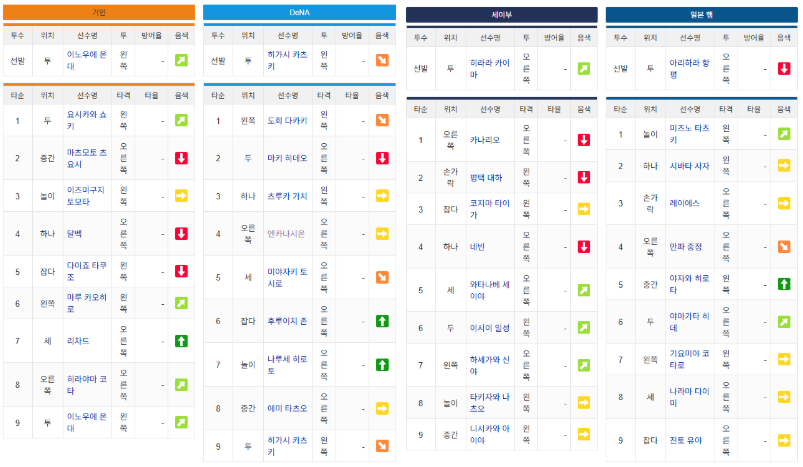The height and width of the screenshot is (467, 803).
Task: Click the yellow arrow for 진토 유야
Action: click(784, 440)
